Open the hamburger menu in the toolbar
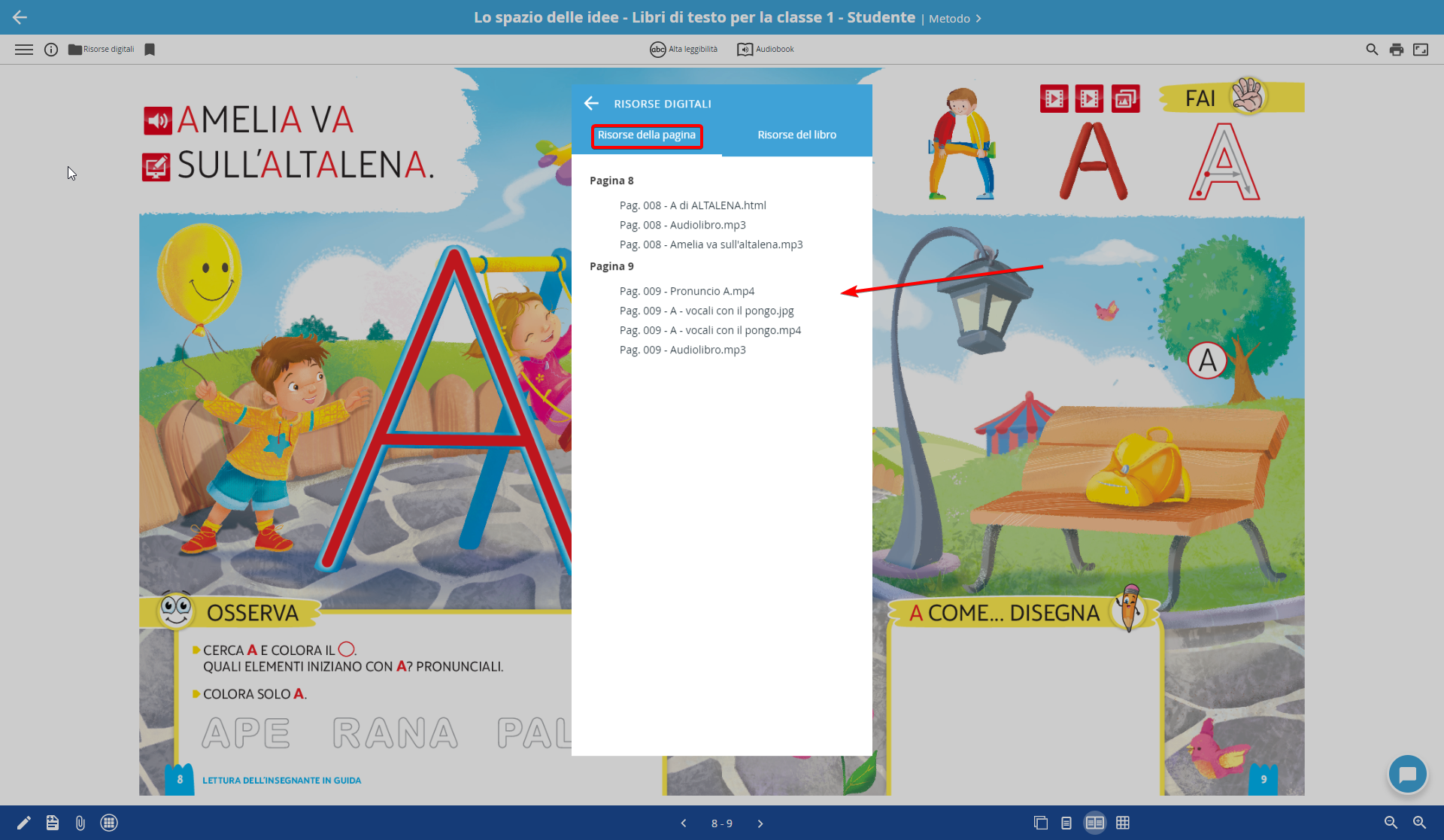The height and width of the screenshot is (840, 1444). 24,50
